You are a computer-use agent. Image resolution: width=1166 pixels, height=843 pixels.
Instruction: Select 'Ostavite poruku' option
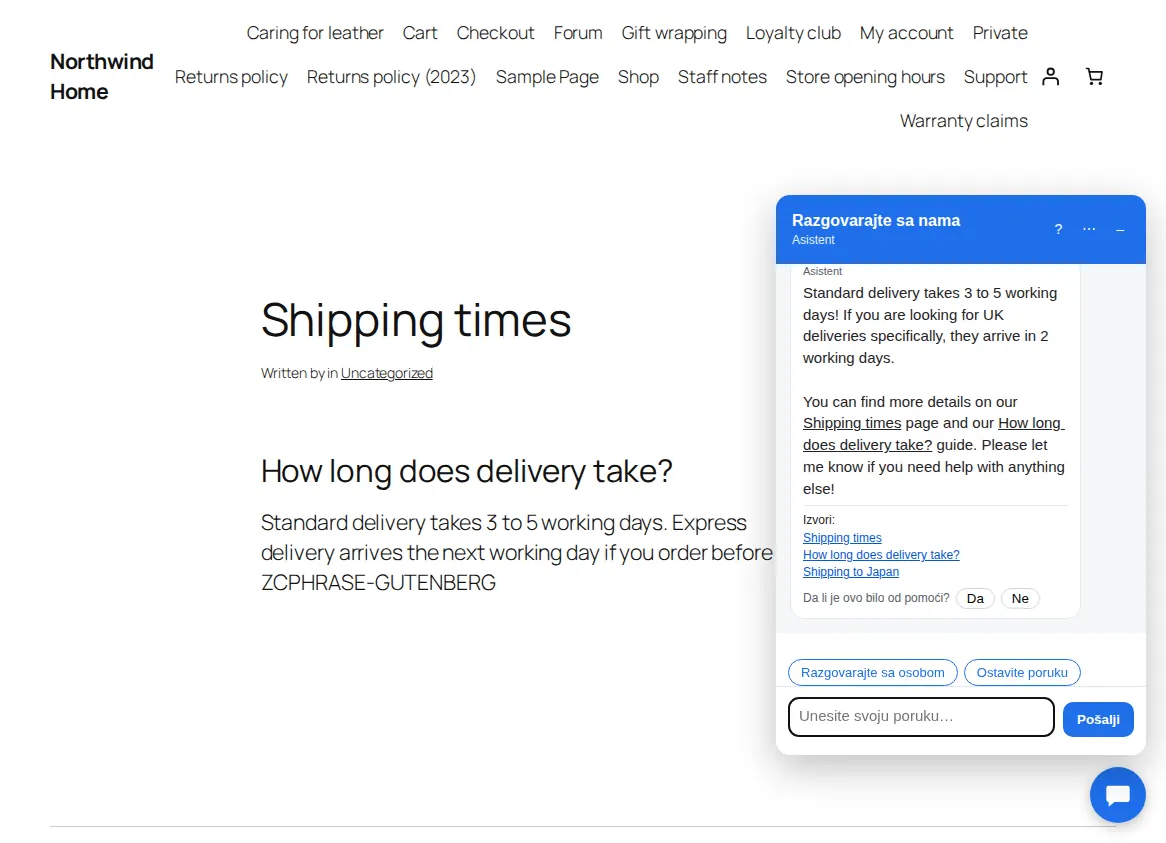1022,672
